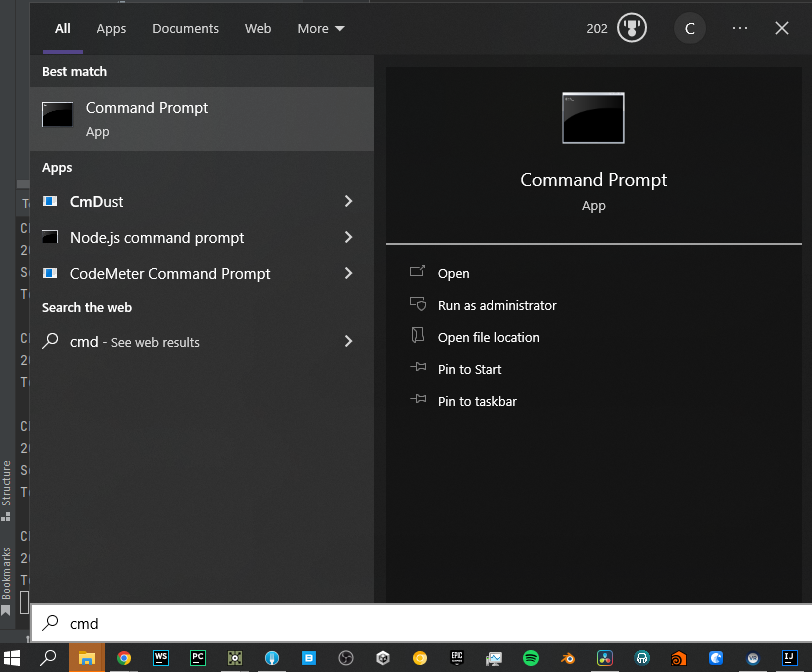Switch to the Web search tab

pos(258,29)
